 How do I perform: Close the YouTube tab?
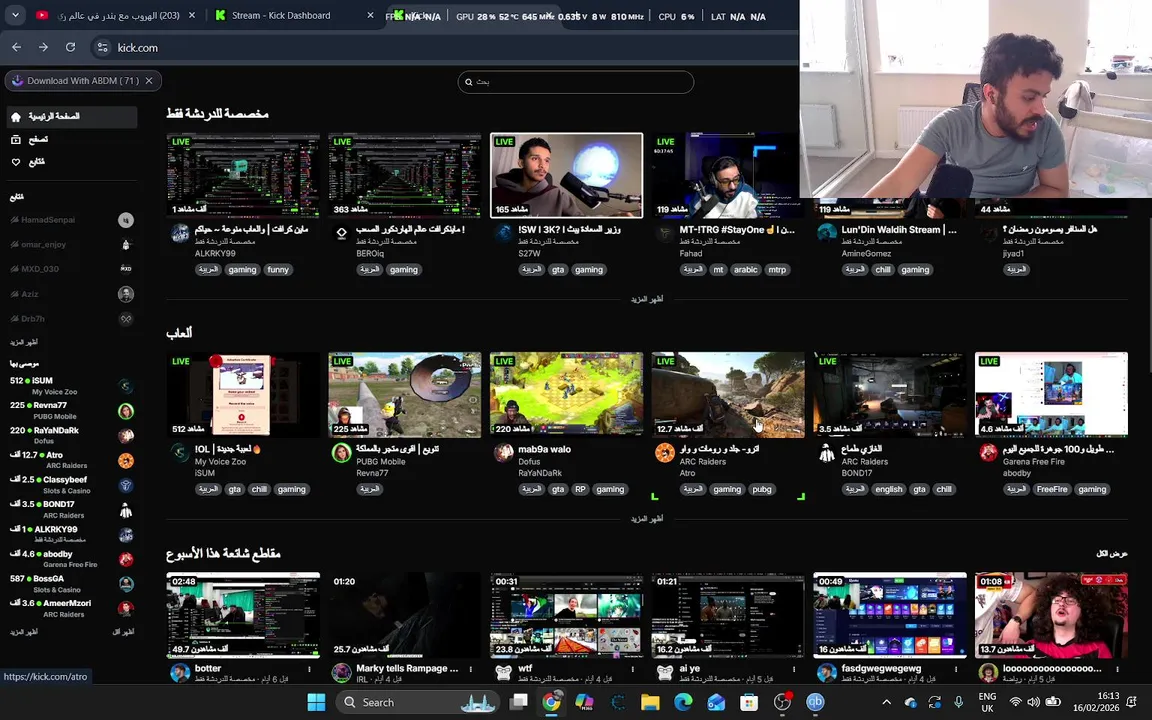[192, 15]
